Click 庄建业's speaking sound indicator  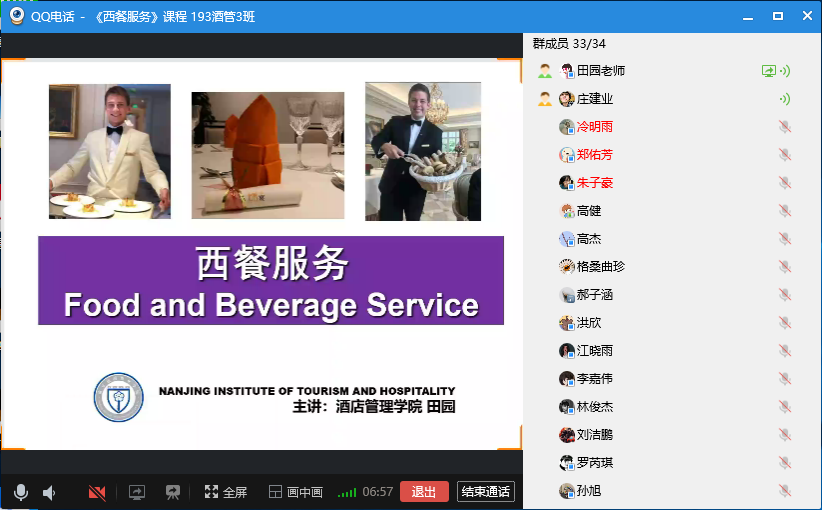785,99
